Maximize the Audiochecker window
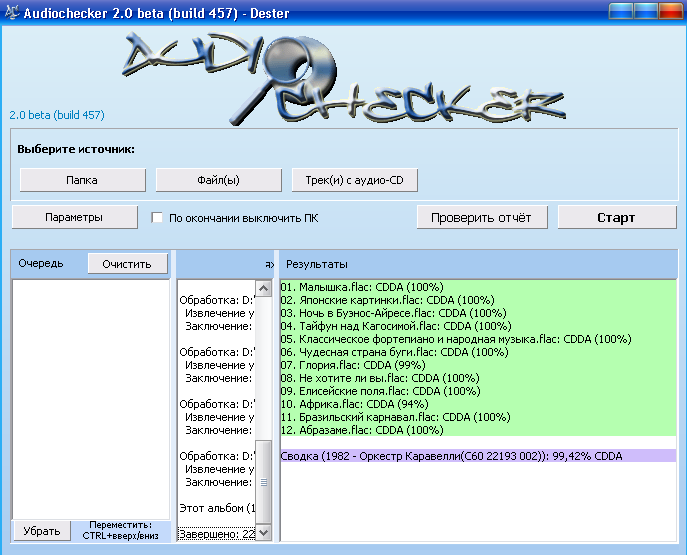687x555 pixels. tap(645, 10)
